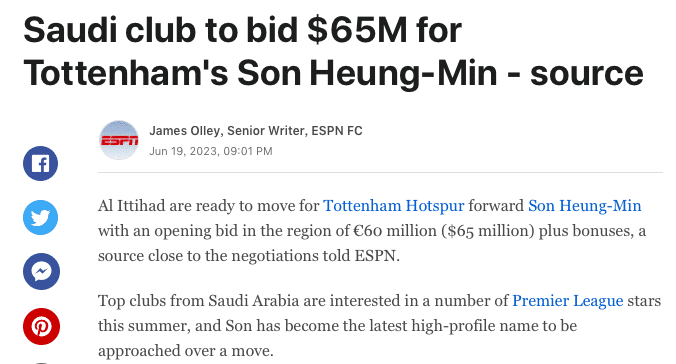Share the article via Twitter bird icon
Screen dimensions: 676x364
41,217
